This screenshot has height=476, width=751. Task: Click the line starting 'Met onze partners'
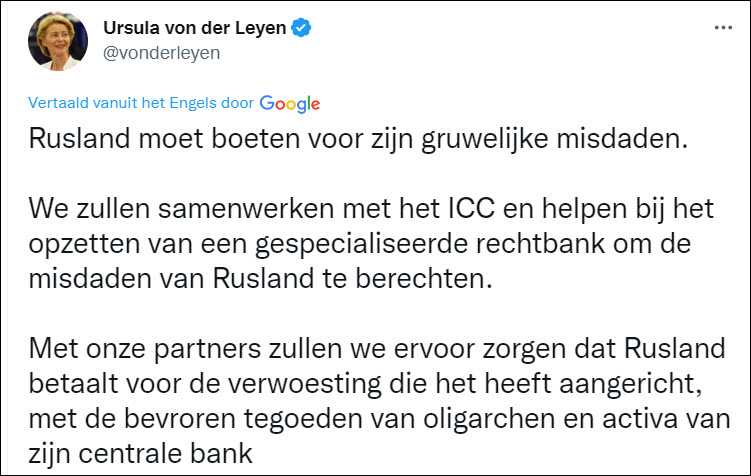pos(371,350)
